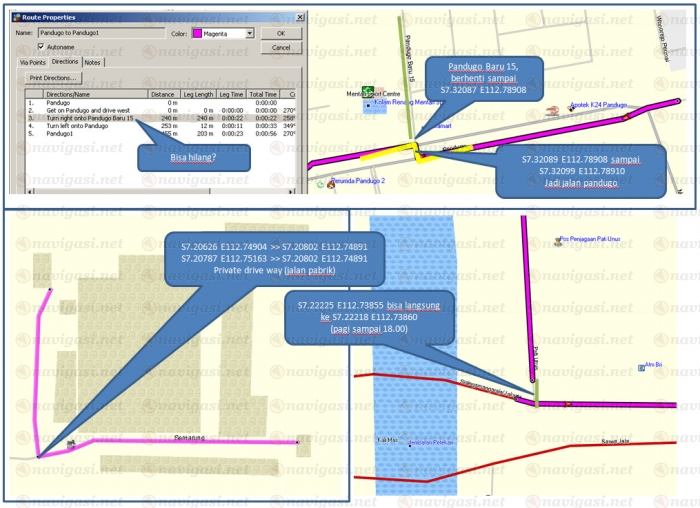Click the directions list horizontal scrollbar
700x508 pixels.
click(150, 190)
